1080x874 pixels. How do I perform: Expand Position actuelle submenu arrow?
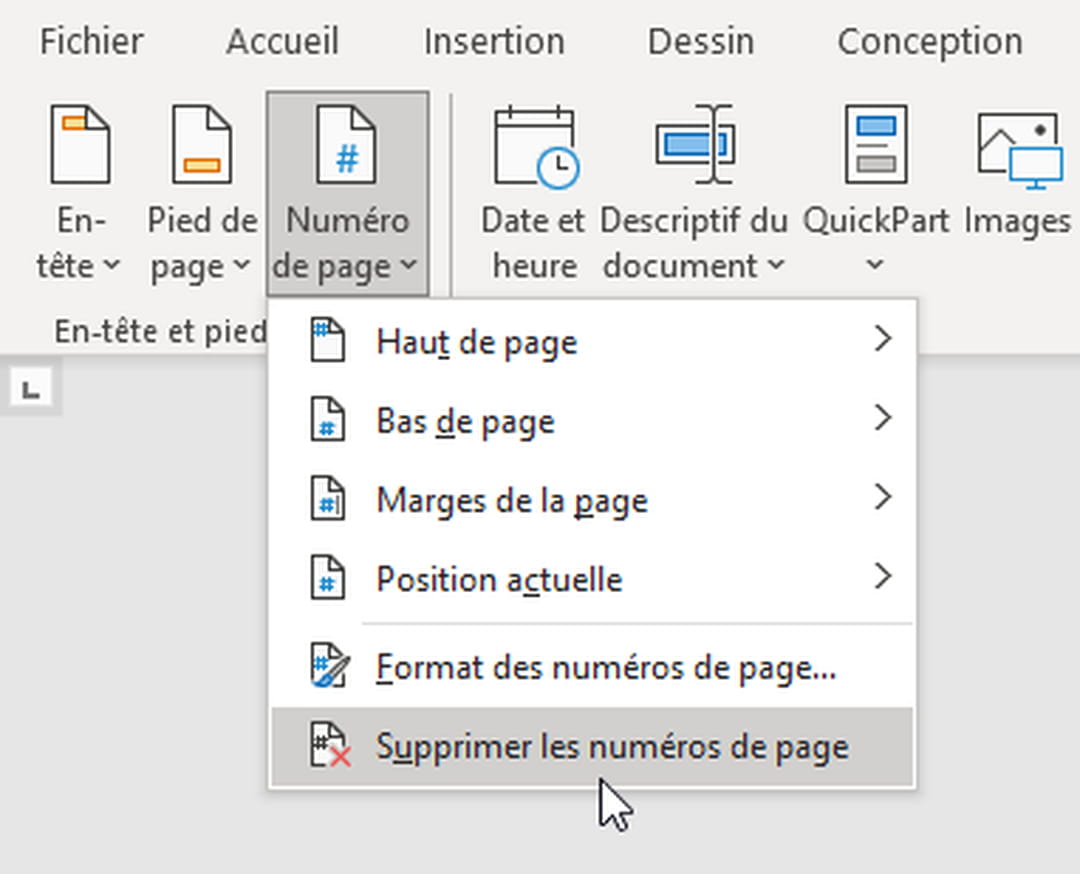(x=882, y=576)
